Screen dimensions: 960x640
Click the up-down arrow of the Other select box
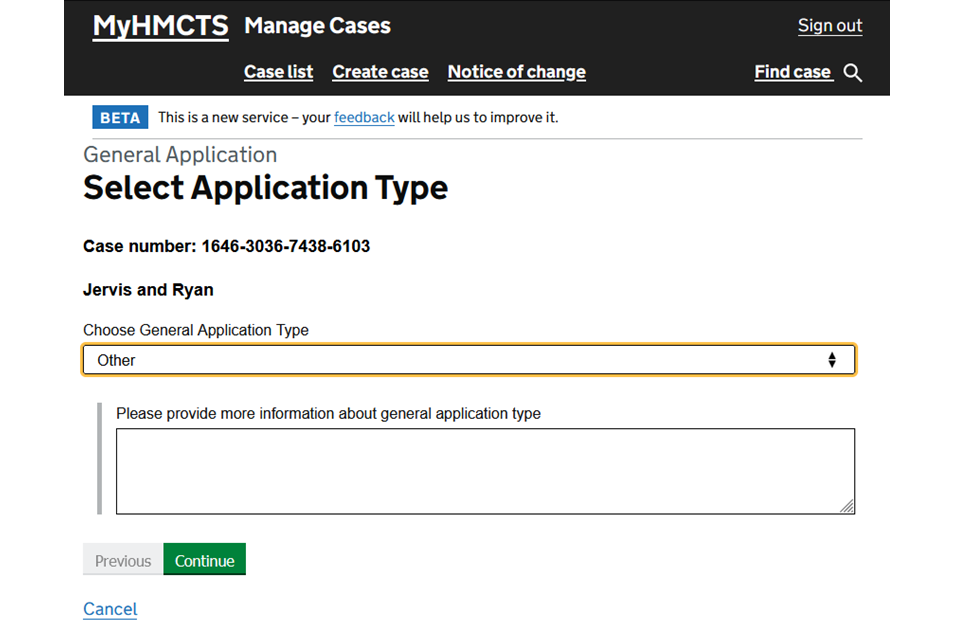[831, 360]
